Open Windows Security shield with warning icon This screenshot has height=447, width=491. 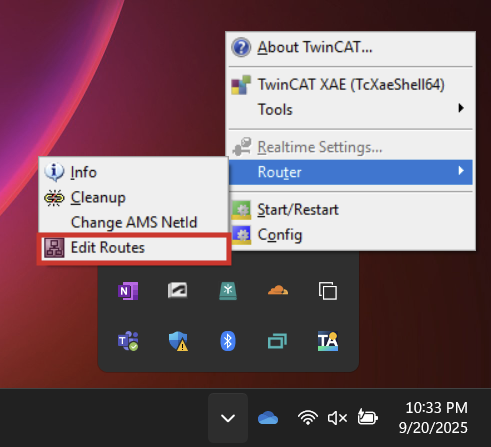(x=178, y=341)
